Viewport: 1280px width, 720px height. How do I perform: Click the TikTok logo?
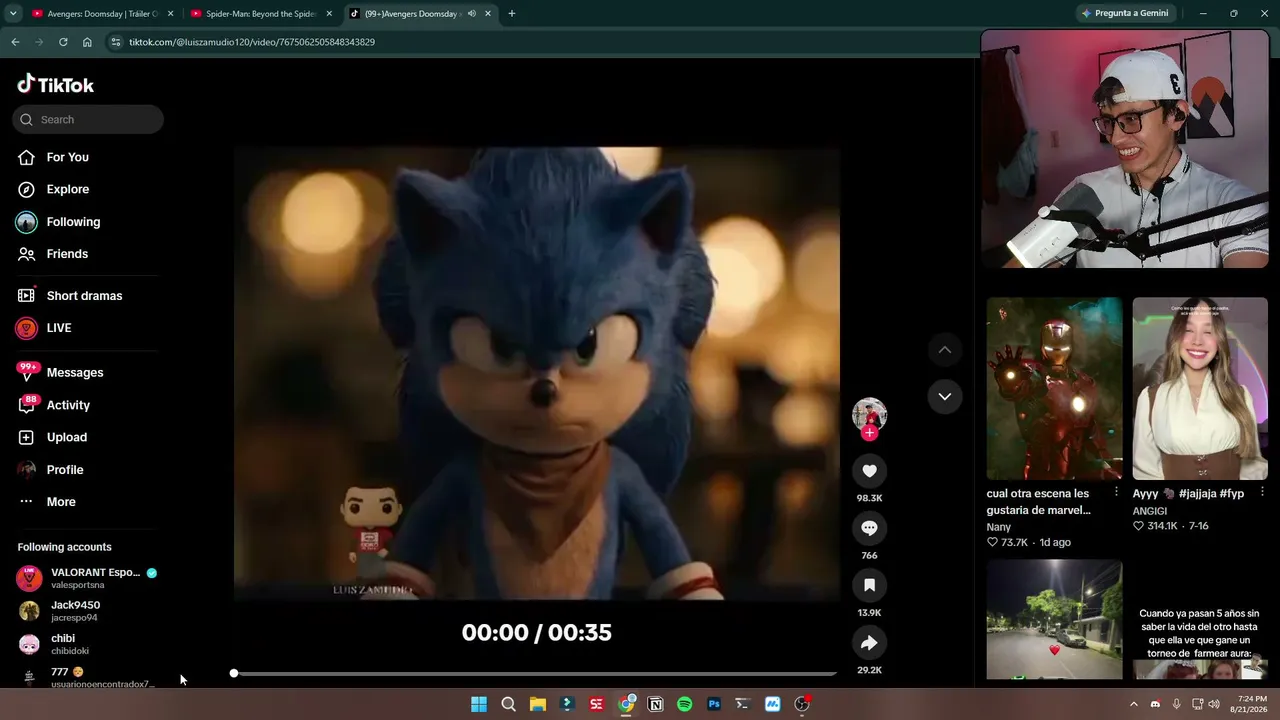pyautogui.click(x=56, y=85)
